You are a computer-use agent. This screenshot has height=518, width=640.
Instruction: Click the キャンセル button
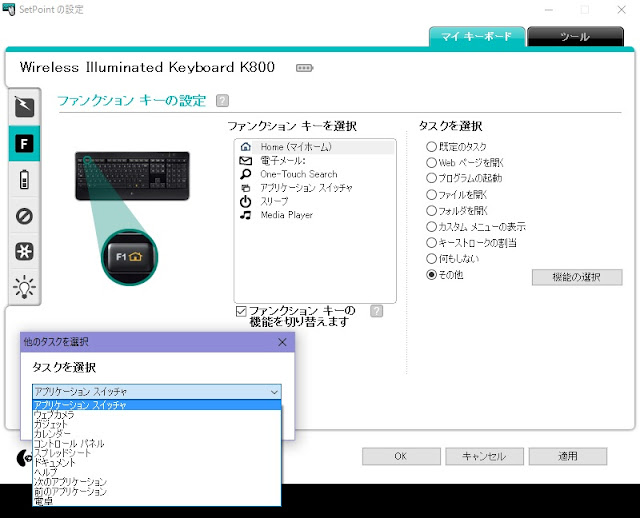484,456
